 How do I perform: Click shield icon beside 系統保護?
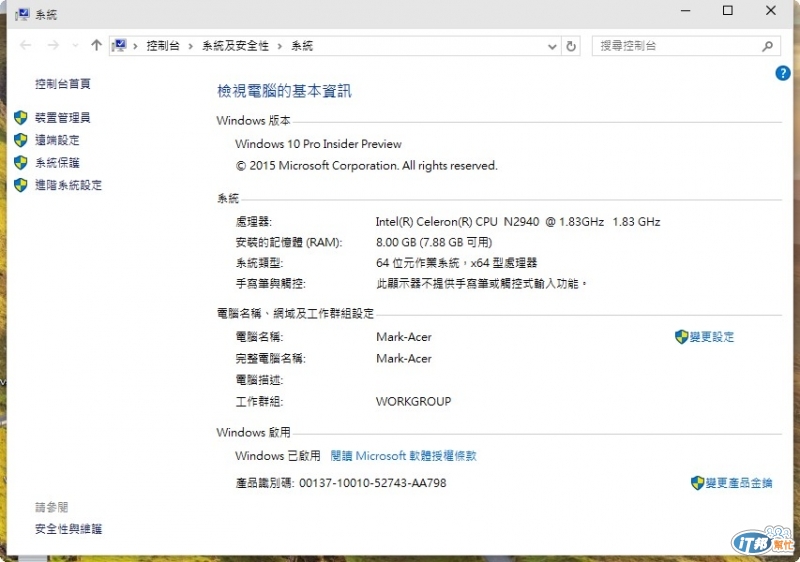[20, 163]
